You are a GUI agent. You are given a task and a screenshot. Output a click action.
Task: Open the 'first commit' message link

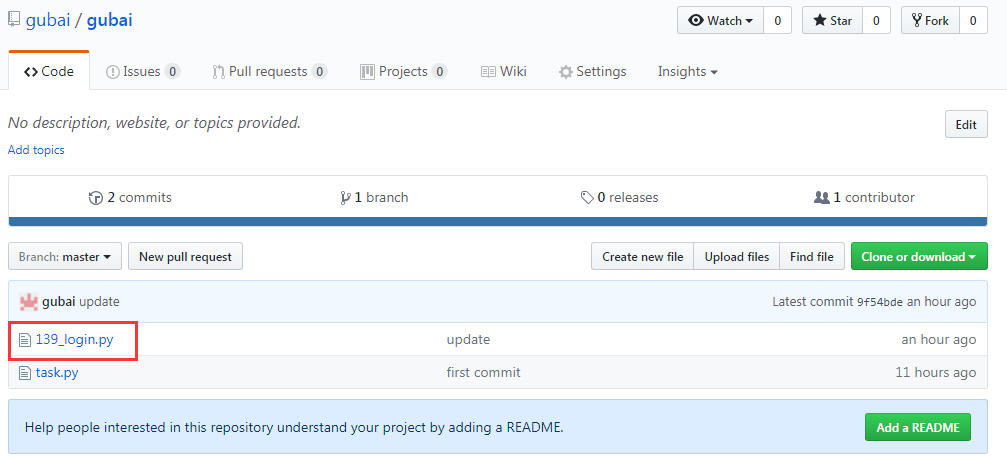pos(484,372)
